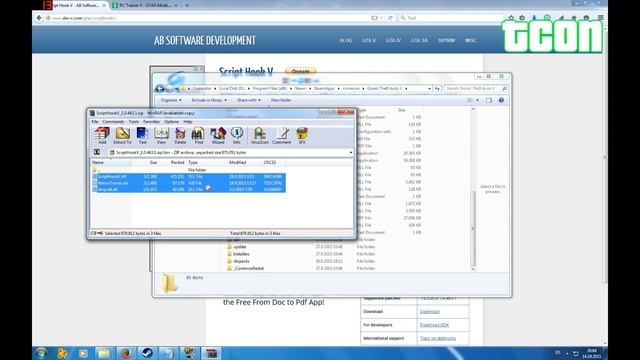Viewport: 640px width, 360px height.
Task: Select the parent folder row in WinRAR
Action: (x=188, y=170)
